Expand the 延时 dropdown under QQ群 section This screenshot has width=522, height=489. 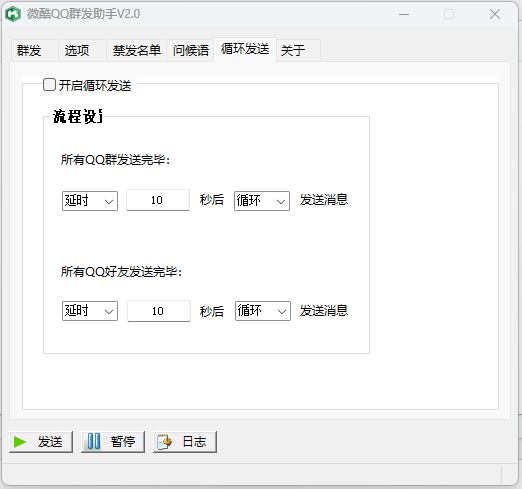(90, 201)
